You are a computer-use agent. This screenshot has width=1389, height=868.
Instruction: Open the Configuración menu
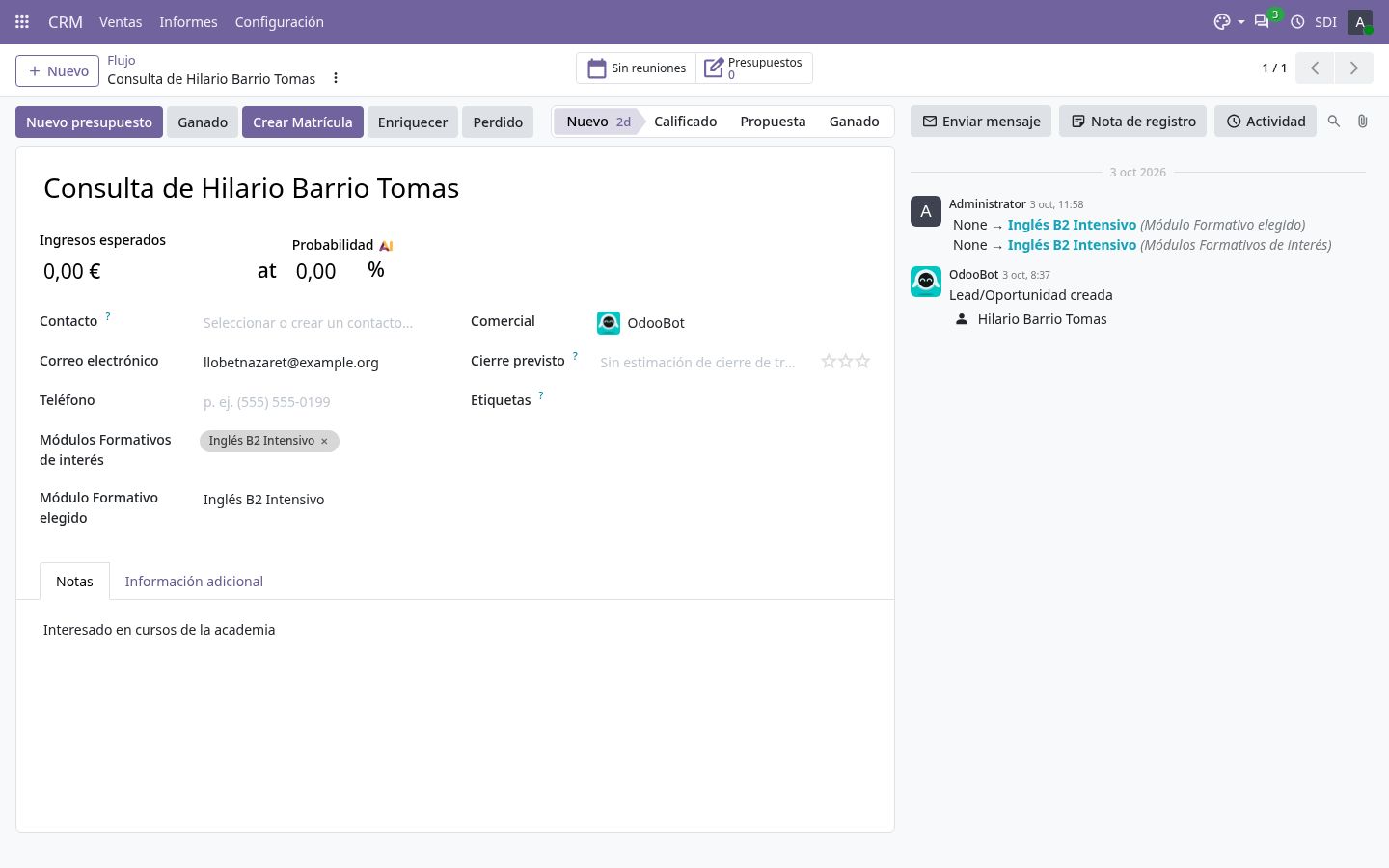pos(280,22)
